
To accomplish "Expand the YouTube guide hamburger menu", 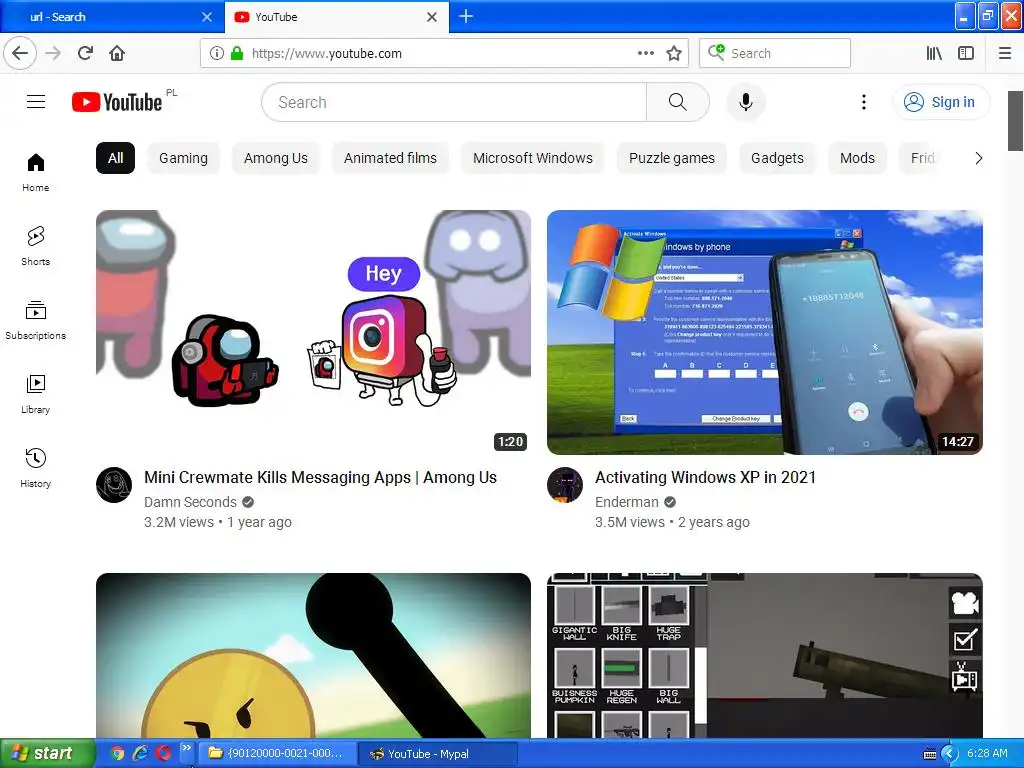I will [x=36, y=102].
